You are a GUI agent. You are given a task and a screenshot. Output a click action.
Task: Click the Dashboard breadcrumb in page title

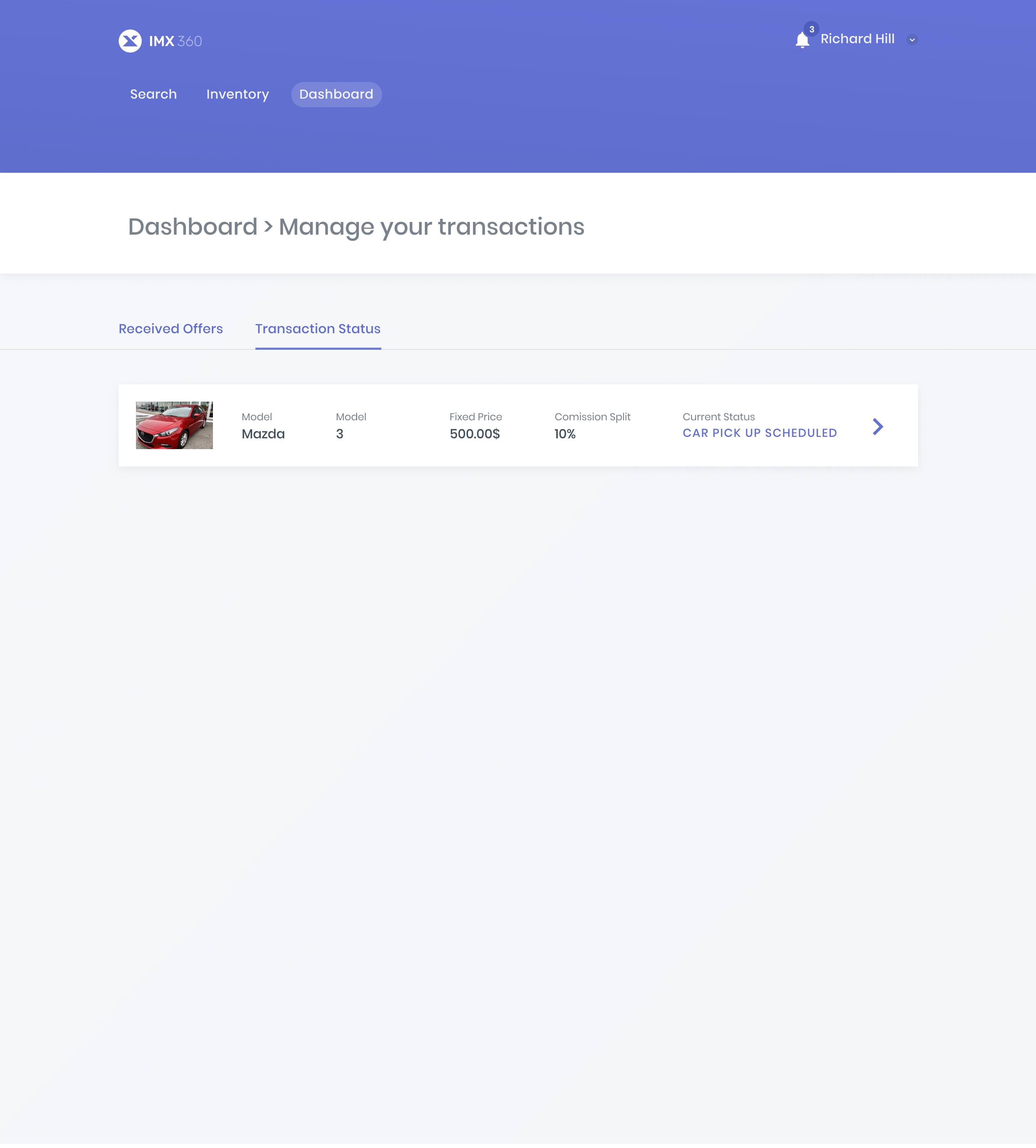pos(192,227)
